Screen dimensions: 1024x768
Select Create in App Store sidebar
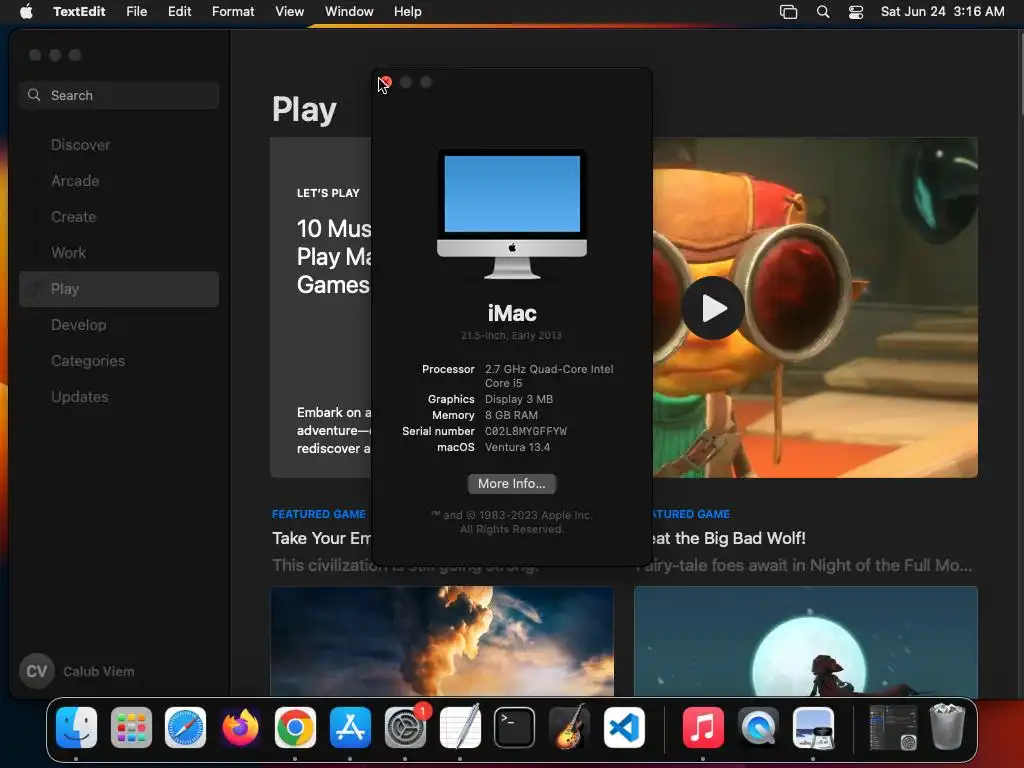(x=119, y=217)
